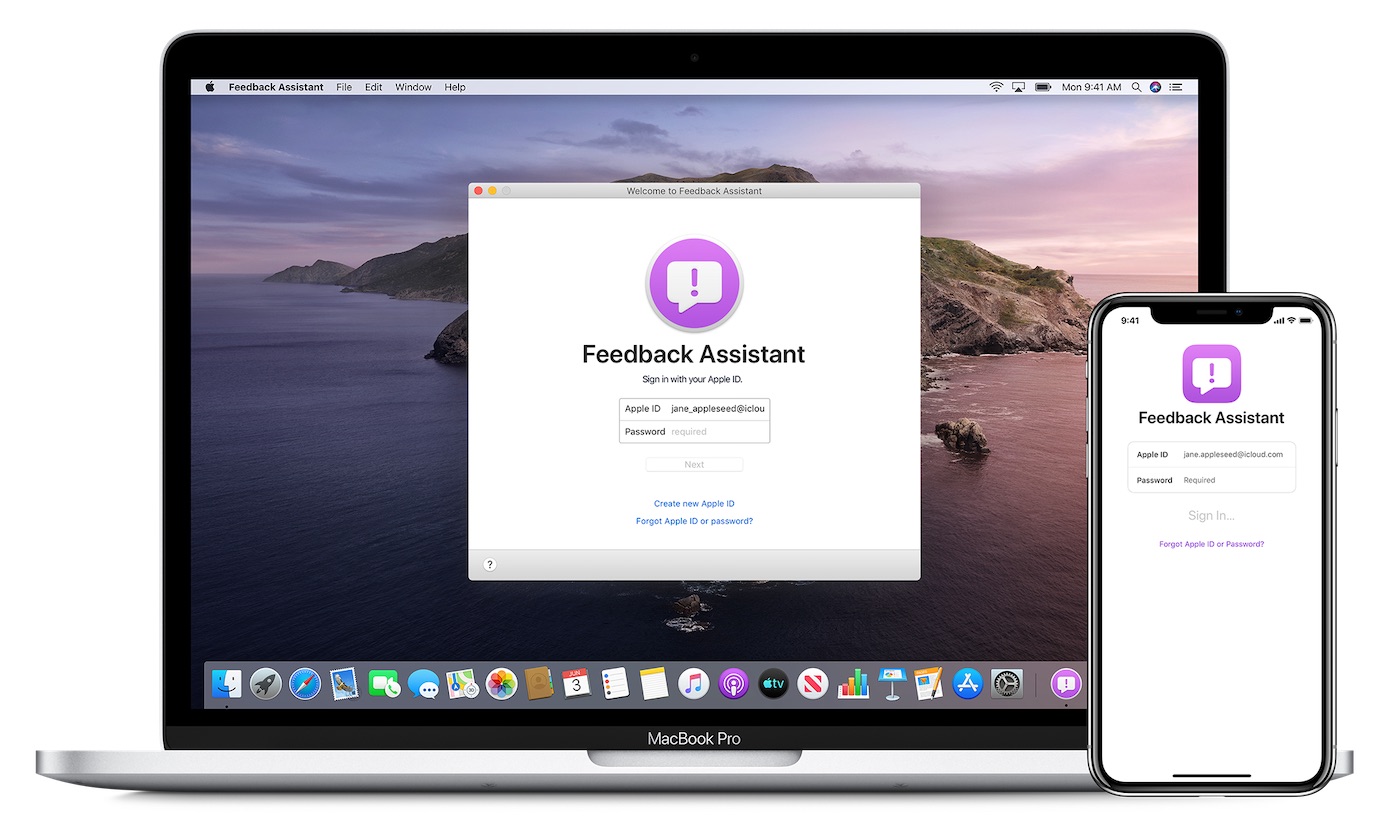Tap Forgot Apple ID or Password on iPhone
The height and width of the screenshot is (816, 1400).
(1211, 544)
